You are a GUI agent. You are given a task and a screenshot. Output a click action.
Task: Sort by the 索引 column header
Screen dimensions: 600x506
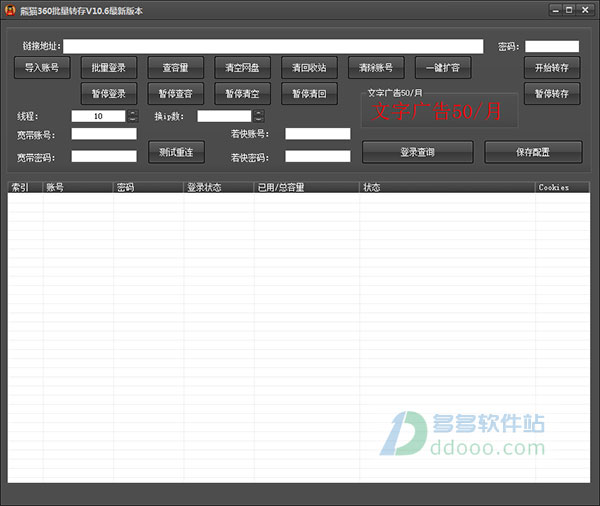25,187
